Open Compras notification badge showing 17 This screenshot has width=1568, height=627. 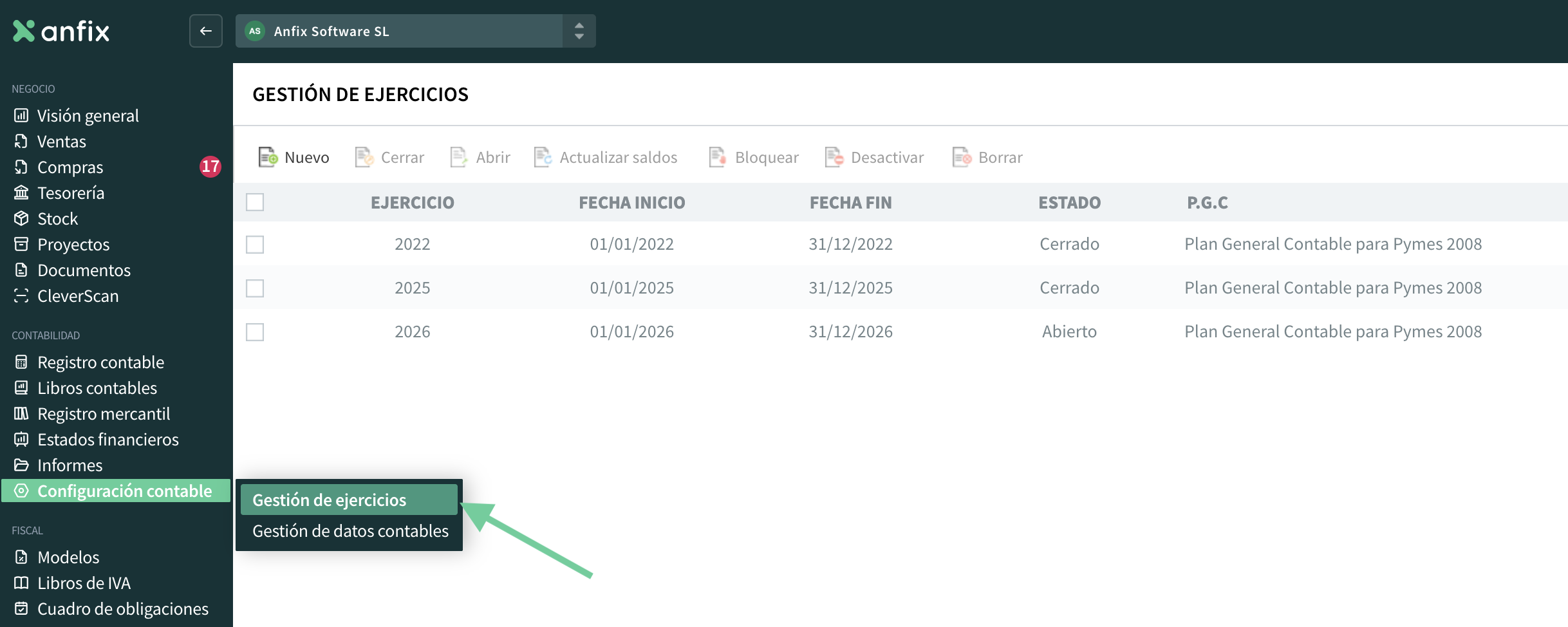[210, 167]
